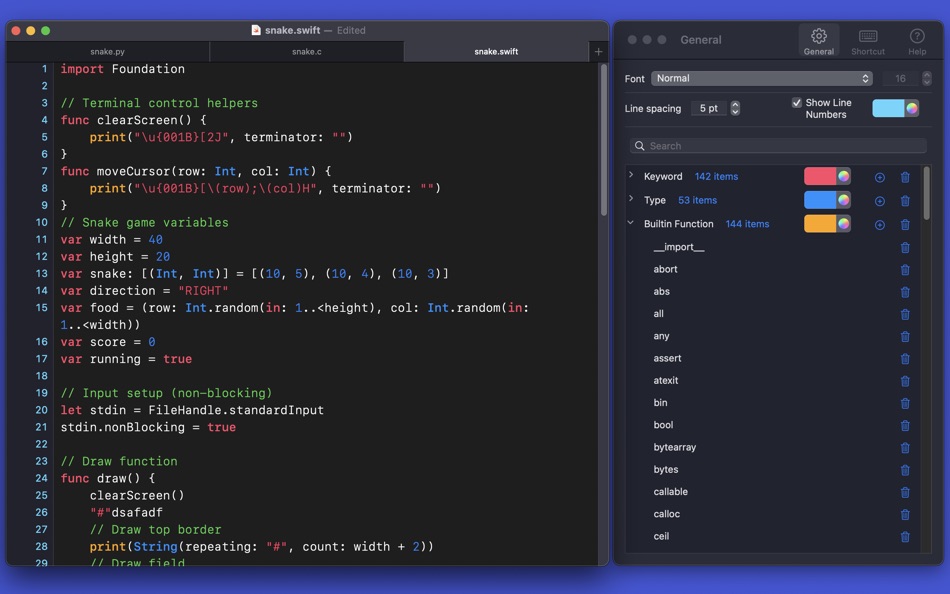Click the settings list scrollbar
Image resolution: width=950 pixels, height=594 pixels.
point(926,193)
